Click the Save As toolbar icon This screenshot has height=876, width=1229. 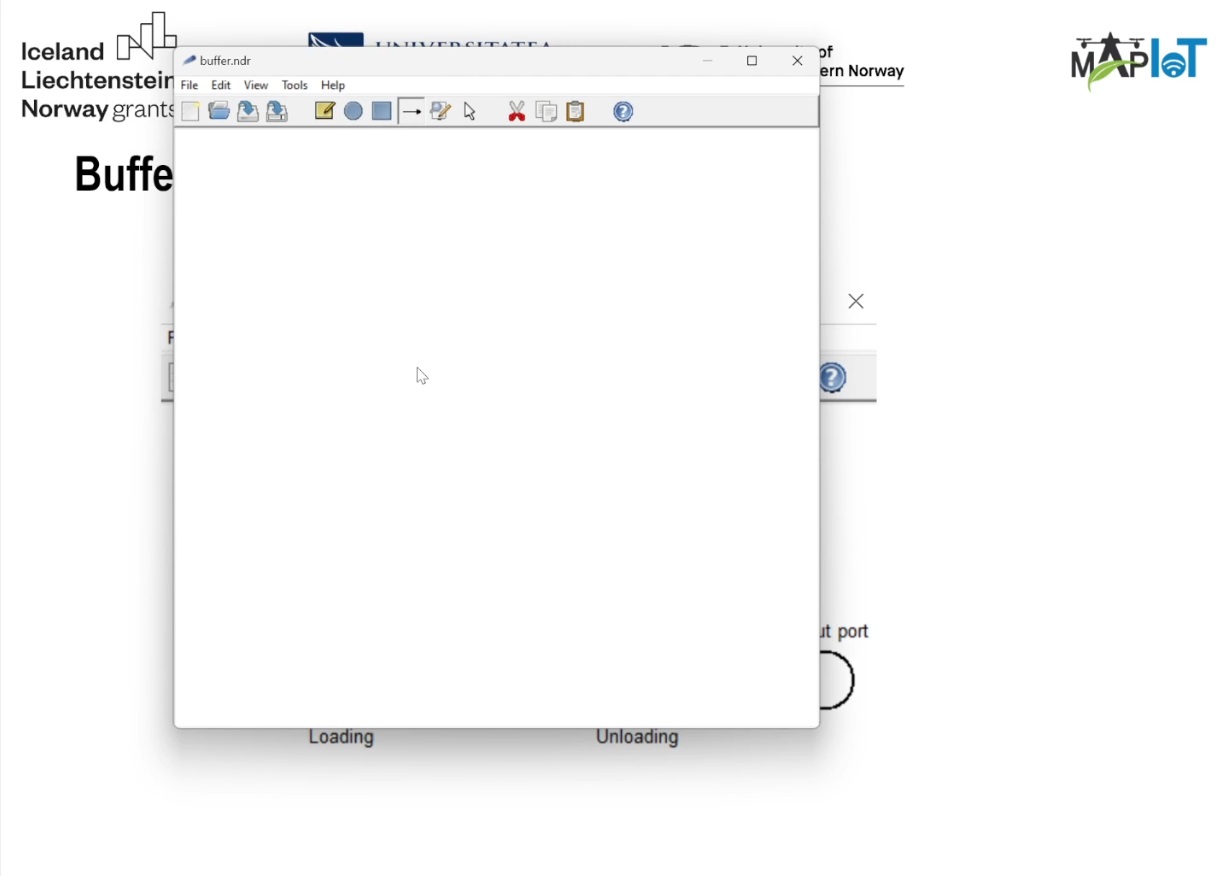click(x=277, y=111)
